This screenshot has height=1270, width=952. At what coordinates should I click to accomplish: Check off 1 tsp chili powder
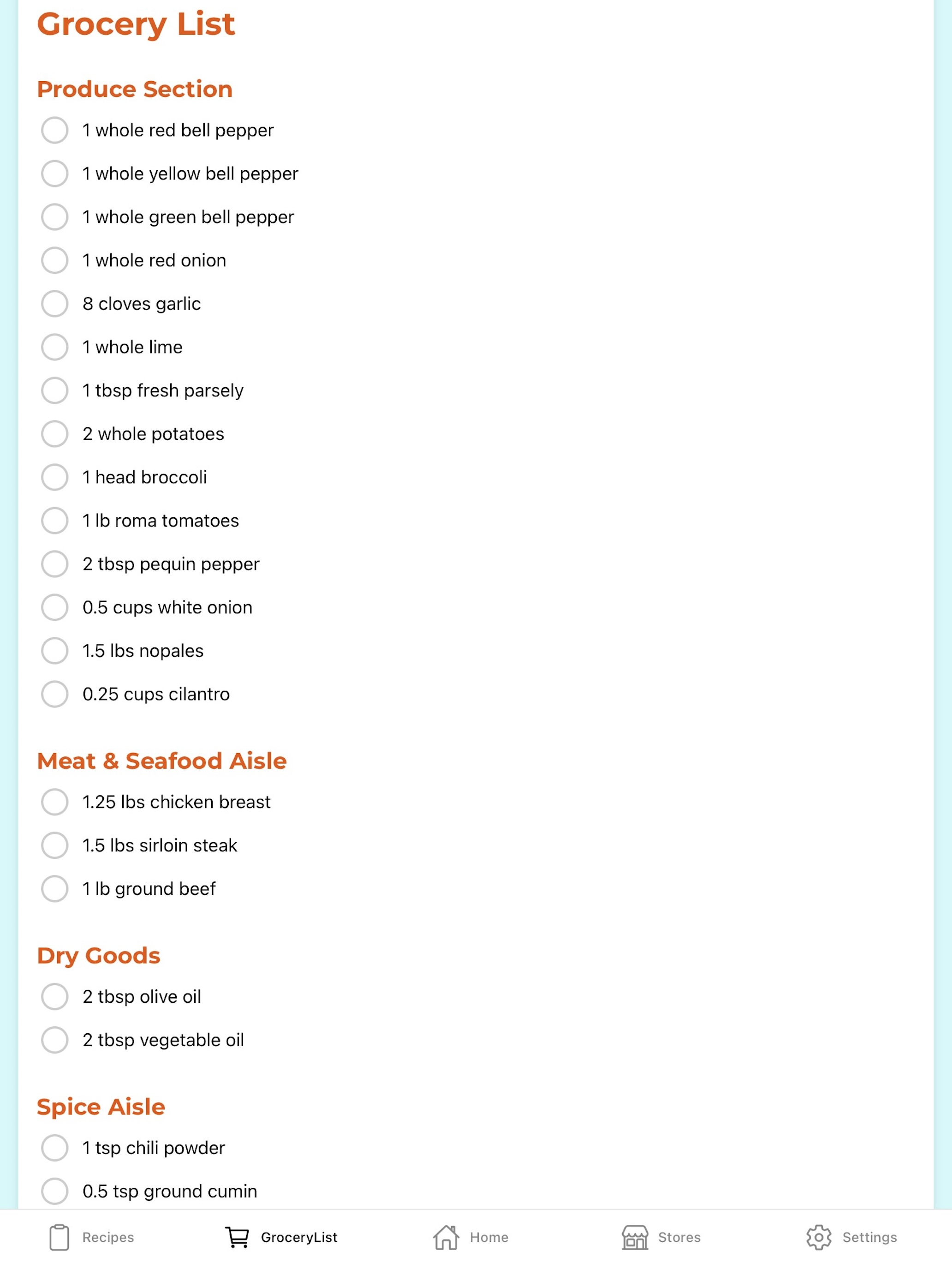pyautogui.click(x=54, y=1148)
